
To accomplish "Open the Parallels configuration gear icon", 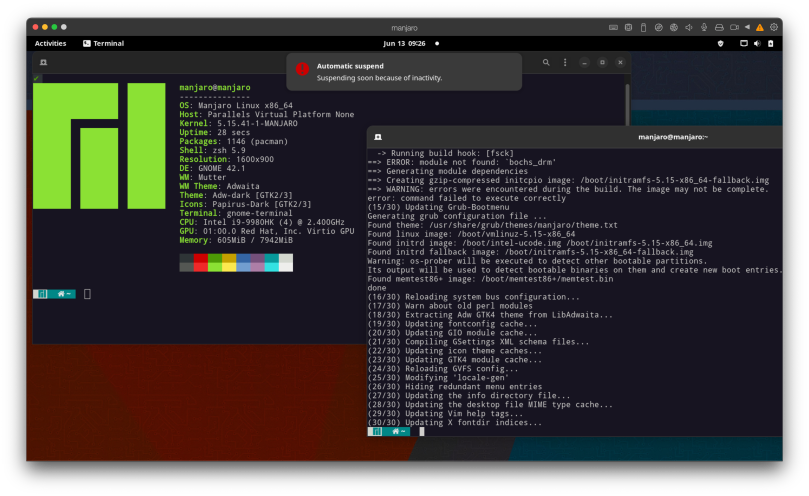I will tap(774, 27).
